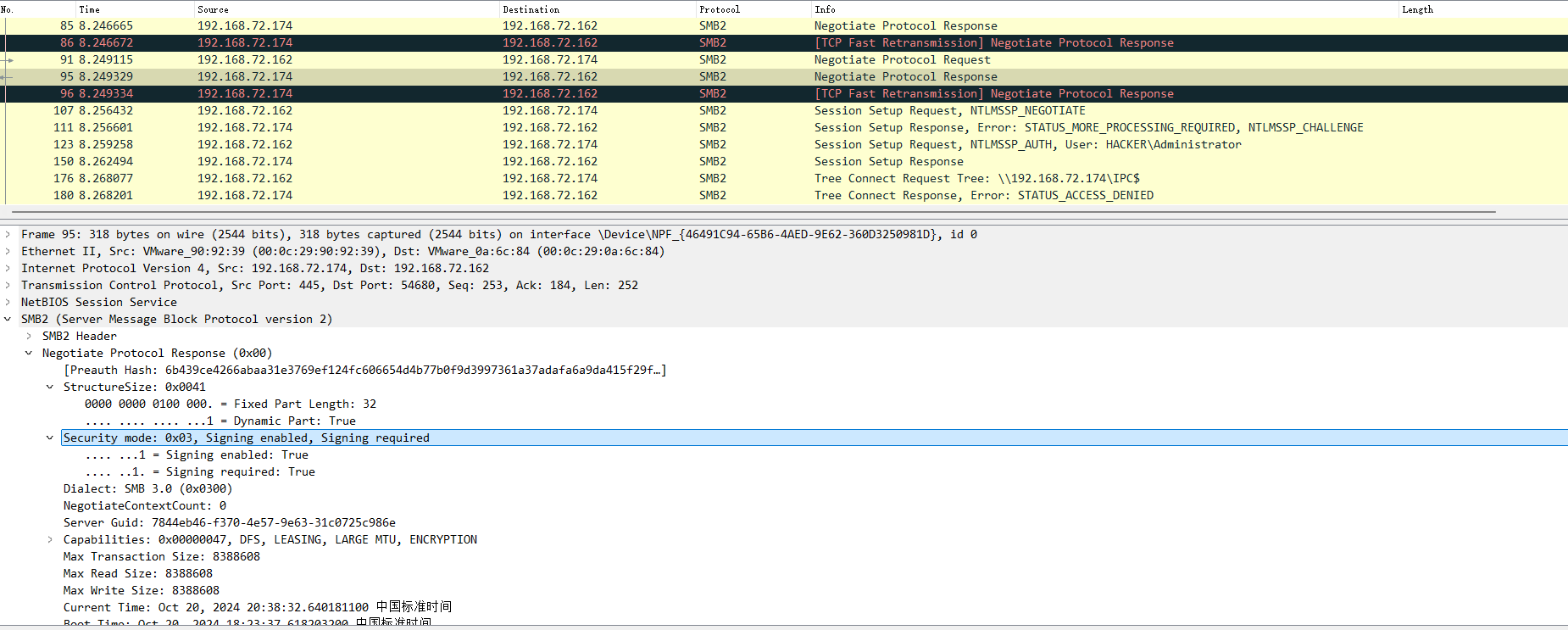Select packet 91 Negotiate Protocol Request
This screenshot has height=630, width=1568.
[784, 60]
